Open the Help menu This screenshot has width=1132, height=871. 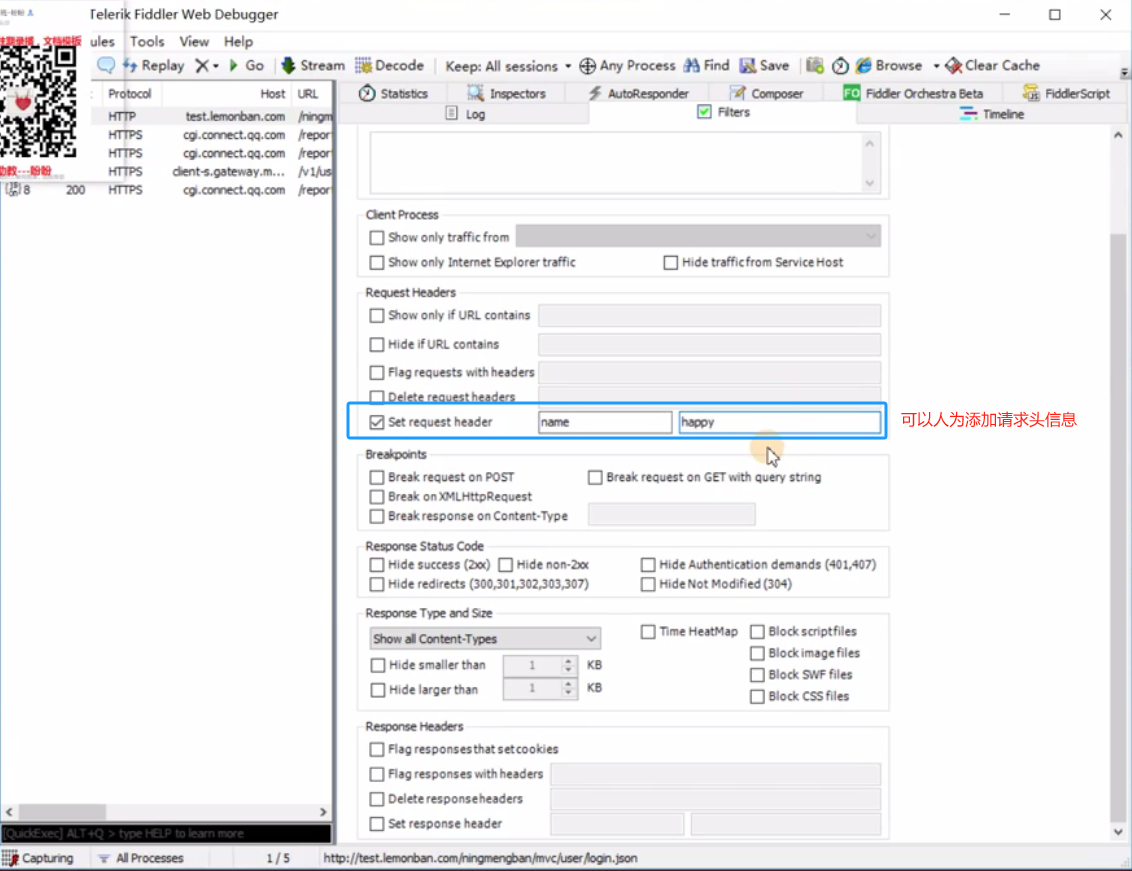pyautogui.click(x=238, y=41)
